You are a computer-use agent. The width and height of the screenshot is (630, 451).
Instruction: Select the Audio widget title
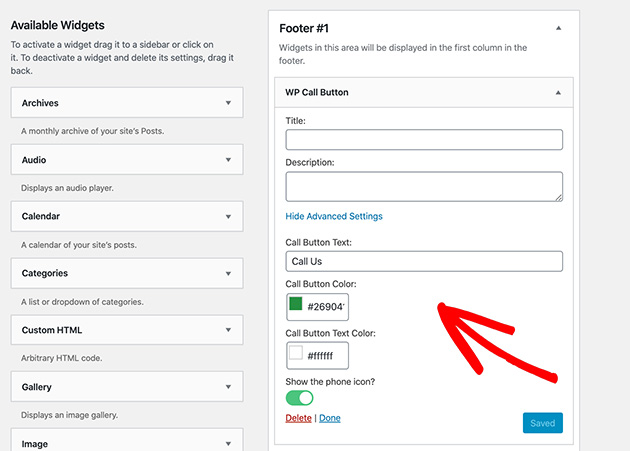click(34, 160)
